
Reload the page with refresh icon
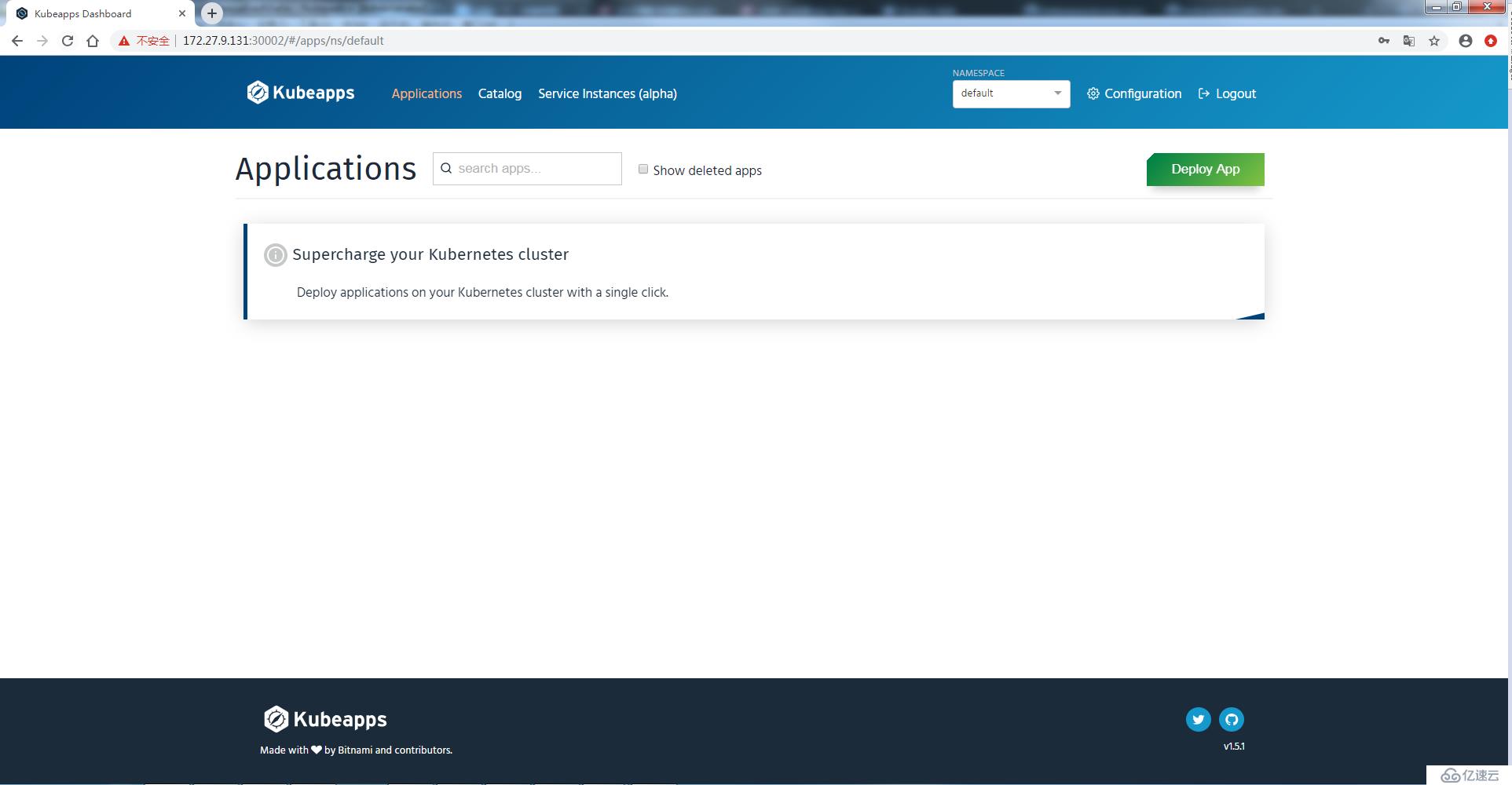pos(68,41)
